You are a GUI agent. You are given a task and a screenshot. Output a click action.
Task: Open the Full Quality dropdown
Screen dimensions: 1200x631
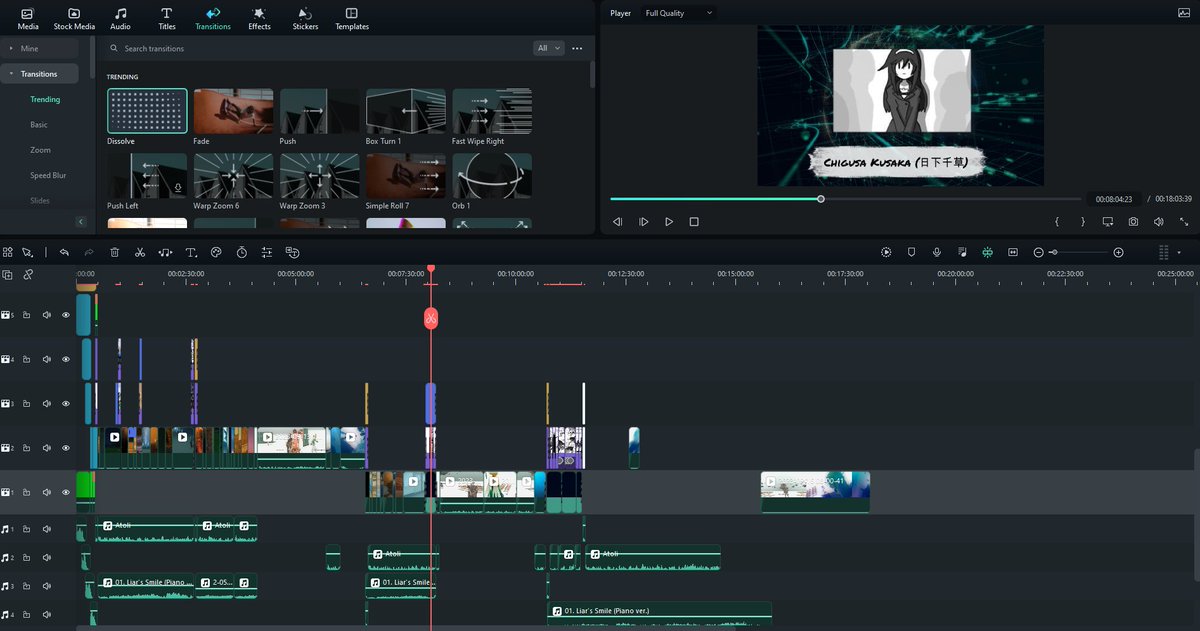(679, 13)
